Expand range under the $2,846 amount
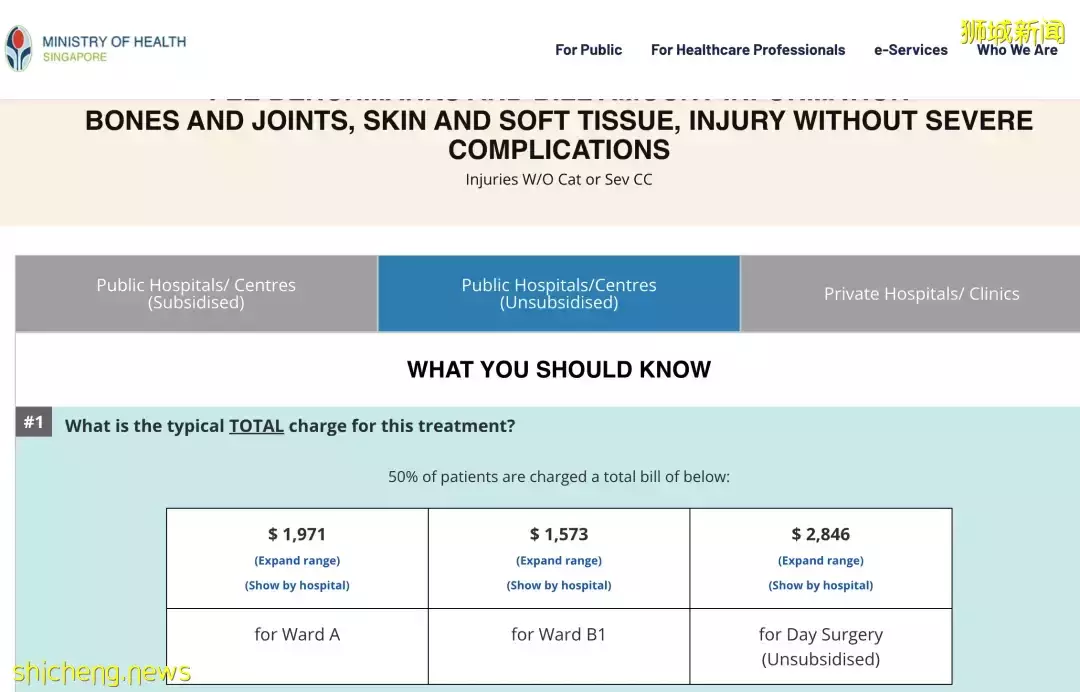 click(x=820, y=561)
